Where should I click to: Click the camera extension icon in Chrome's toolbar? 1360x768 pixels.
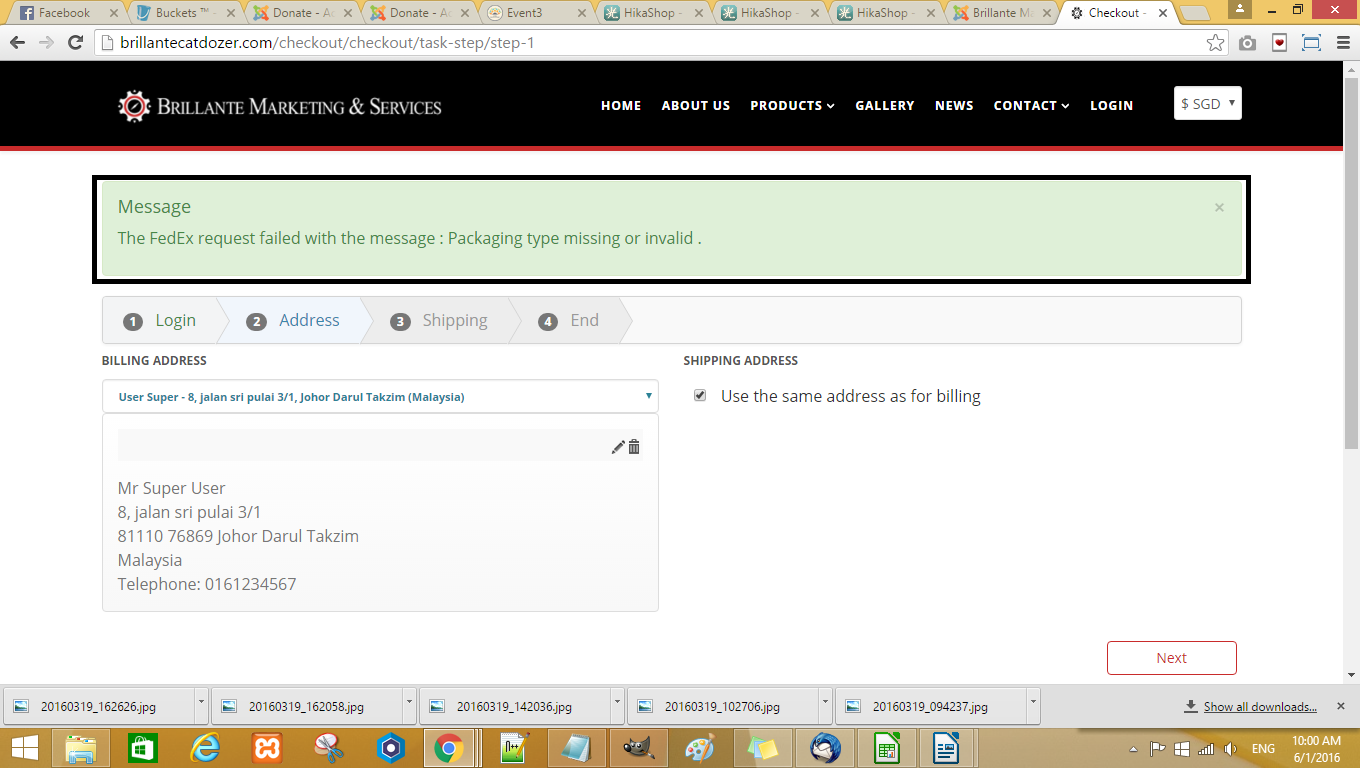tap(1247, 43)
